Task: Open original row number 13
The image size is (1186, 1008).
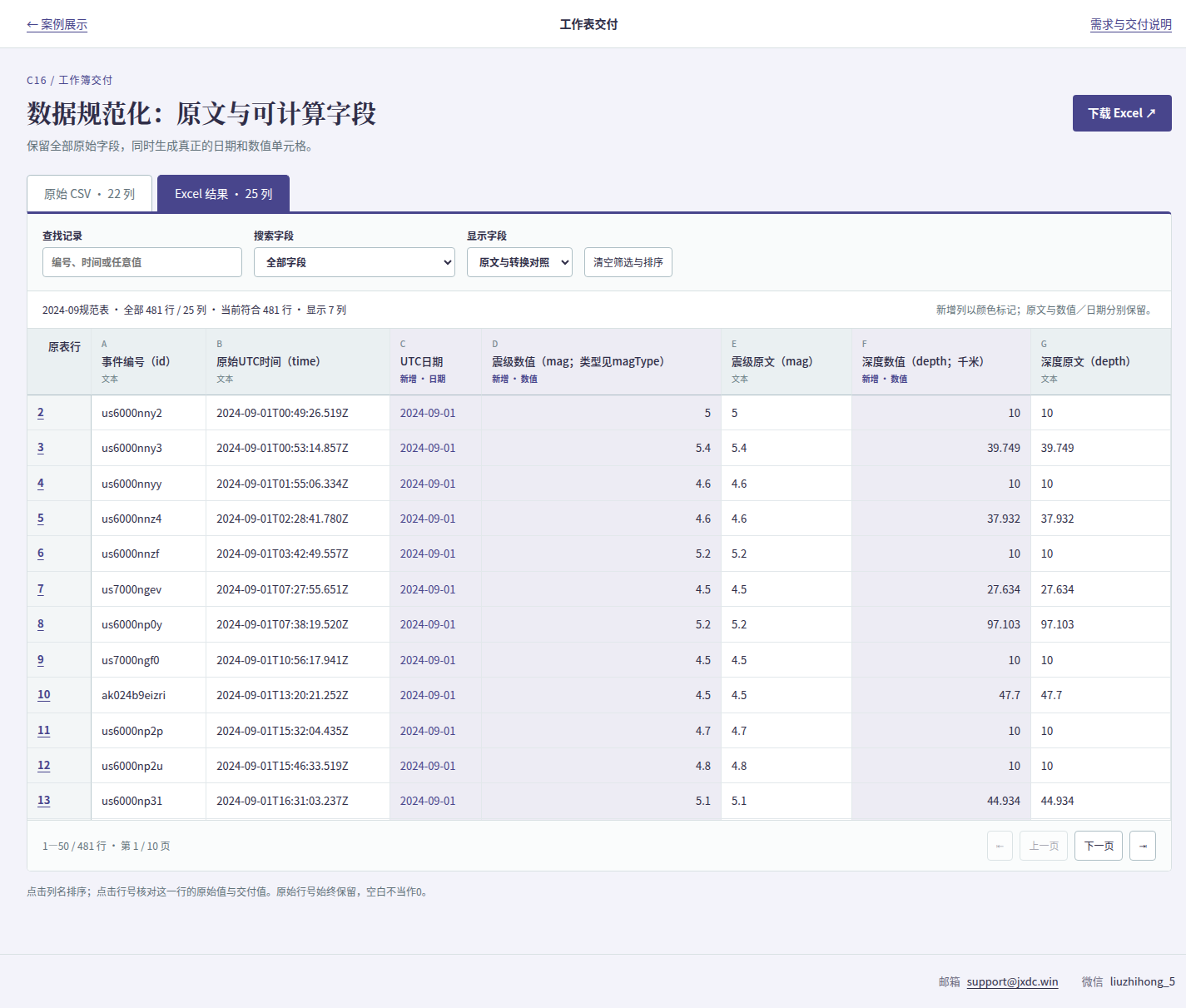Action: click(x=44, y=801)
